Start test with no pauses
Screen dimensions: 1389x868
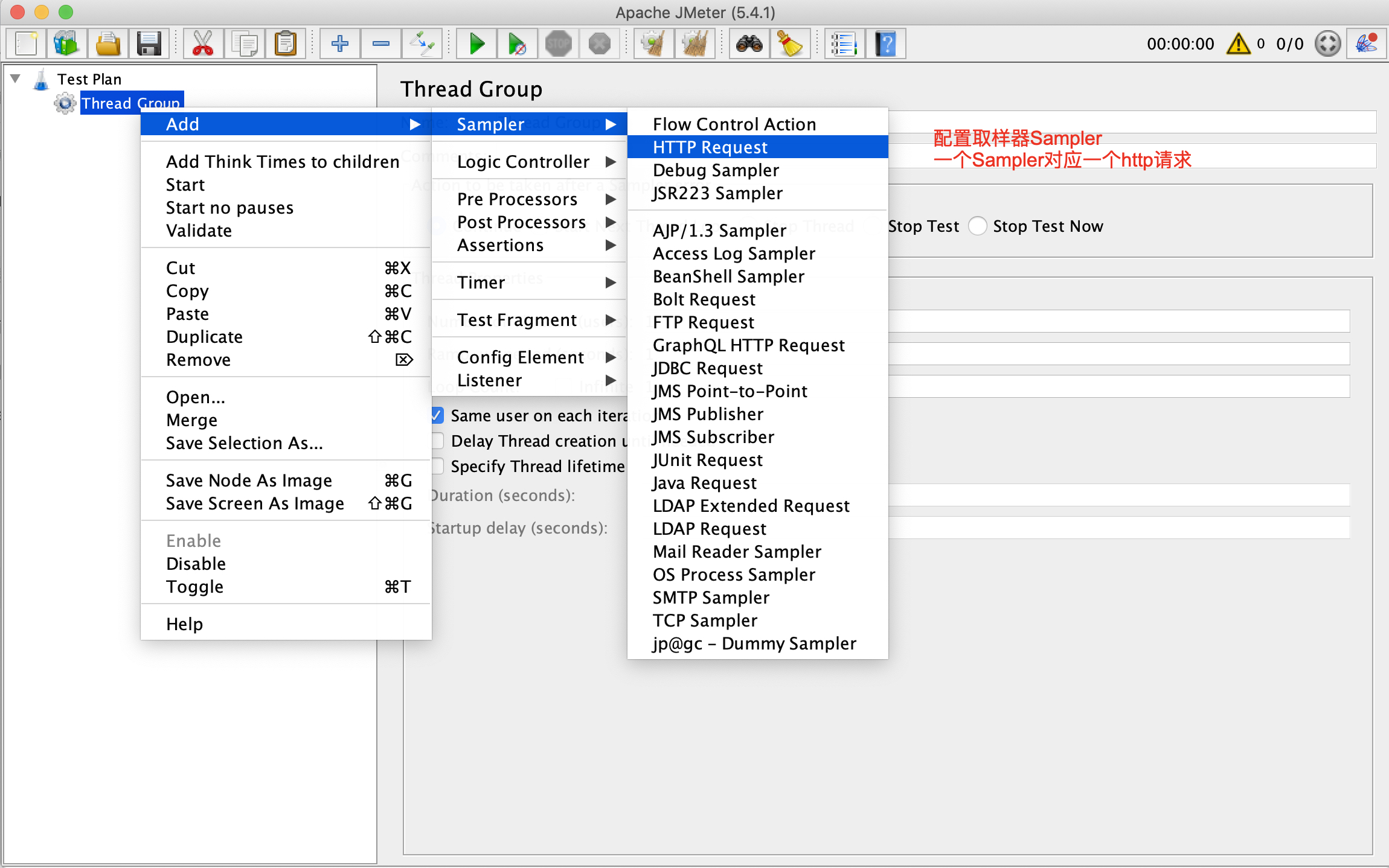coord(518,43)
